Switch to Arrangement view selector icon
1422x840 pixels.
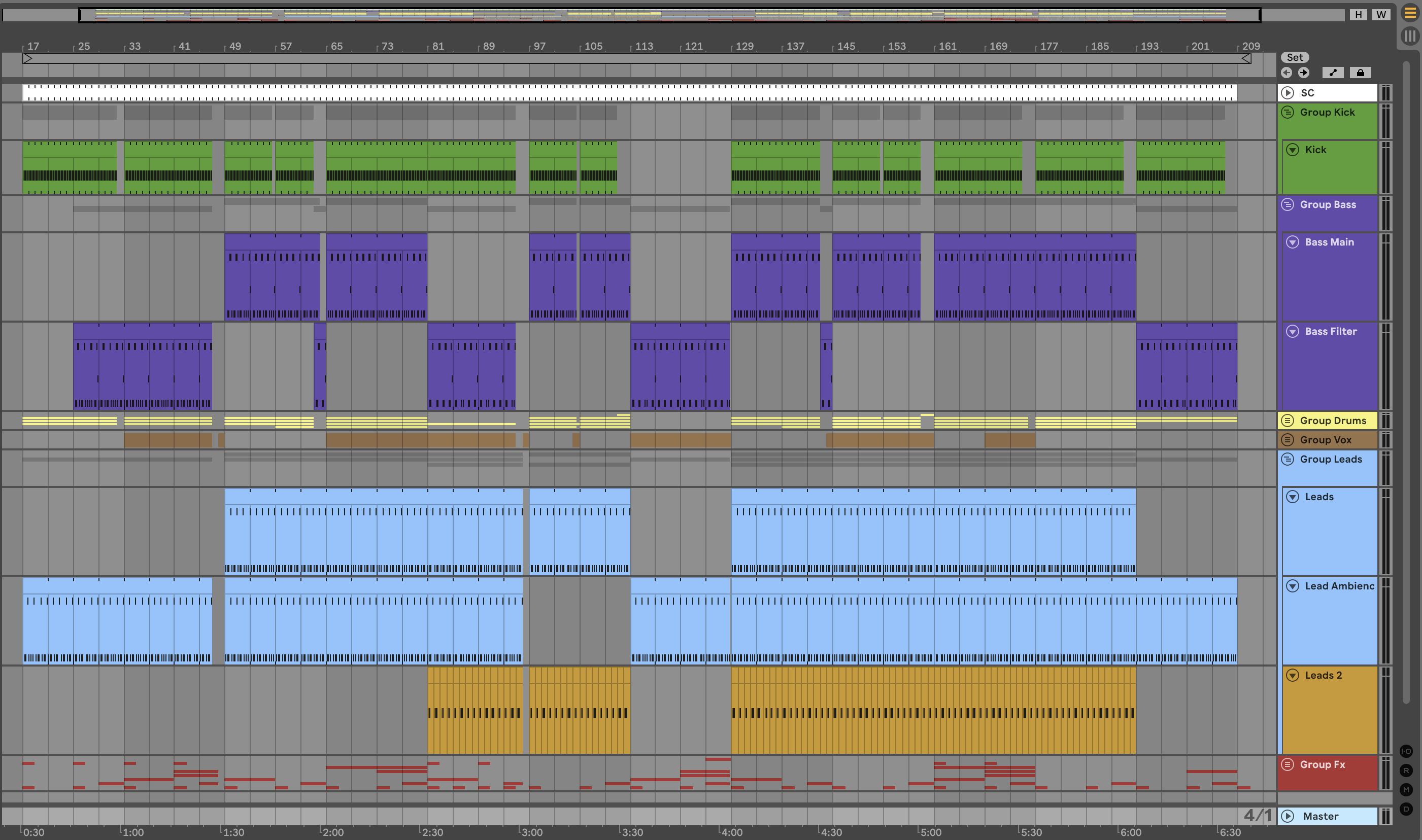pos(1409,13)
